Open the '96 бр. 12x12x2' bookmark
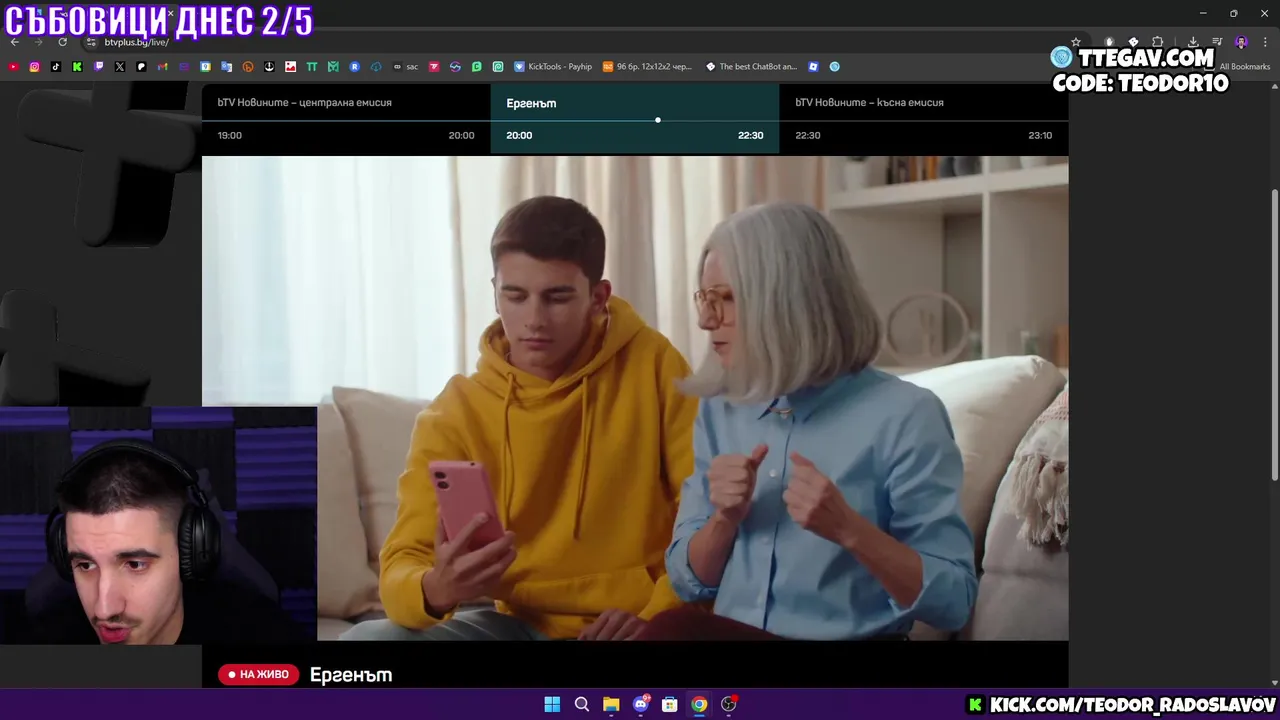This screenshot has height=720, width=1280. (647, 67)
